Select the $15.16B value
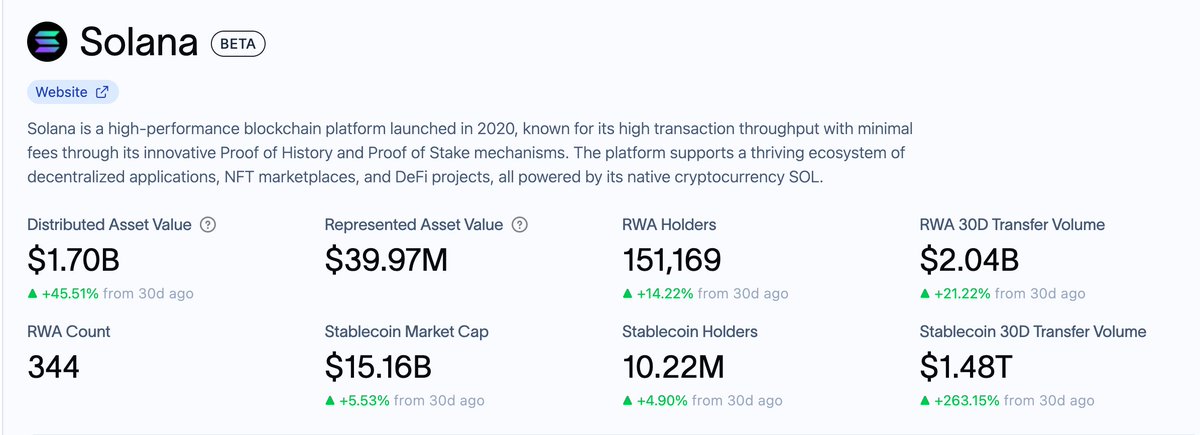 coord(378,367)
